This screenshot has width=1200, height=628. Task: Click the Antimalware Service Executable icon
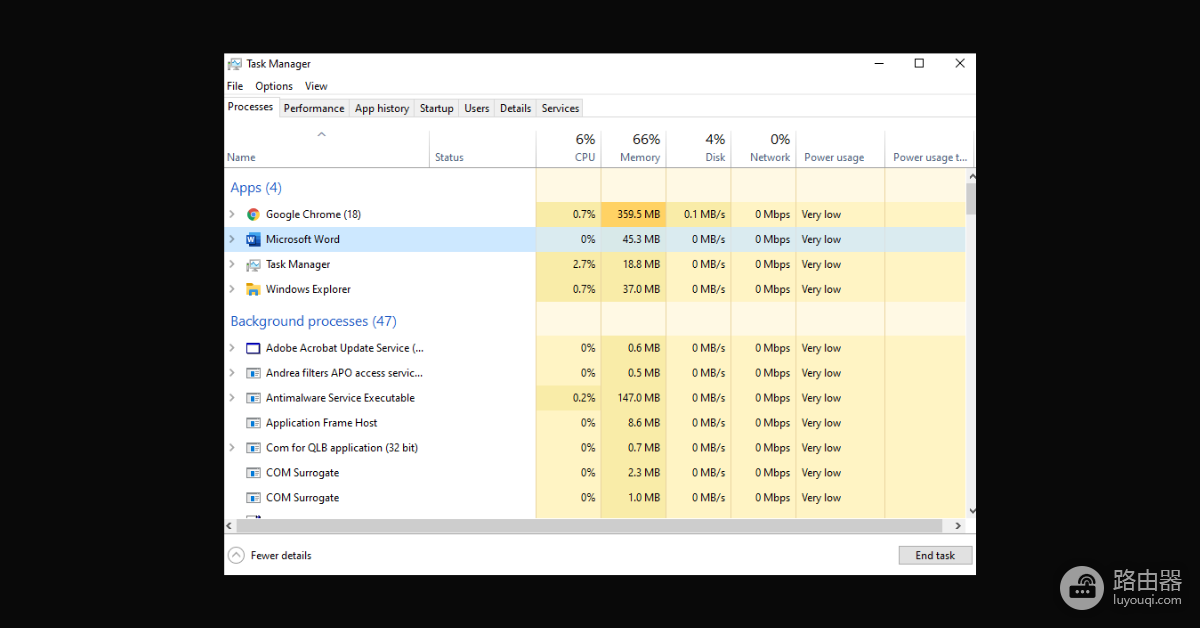253,398
